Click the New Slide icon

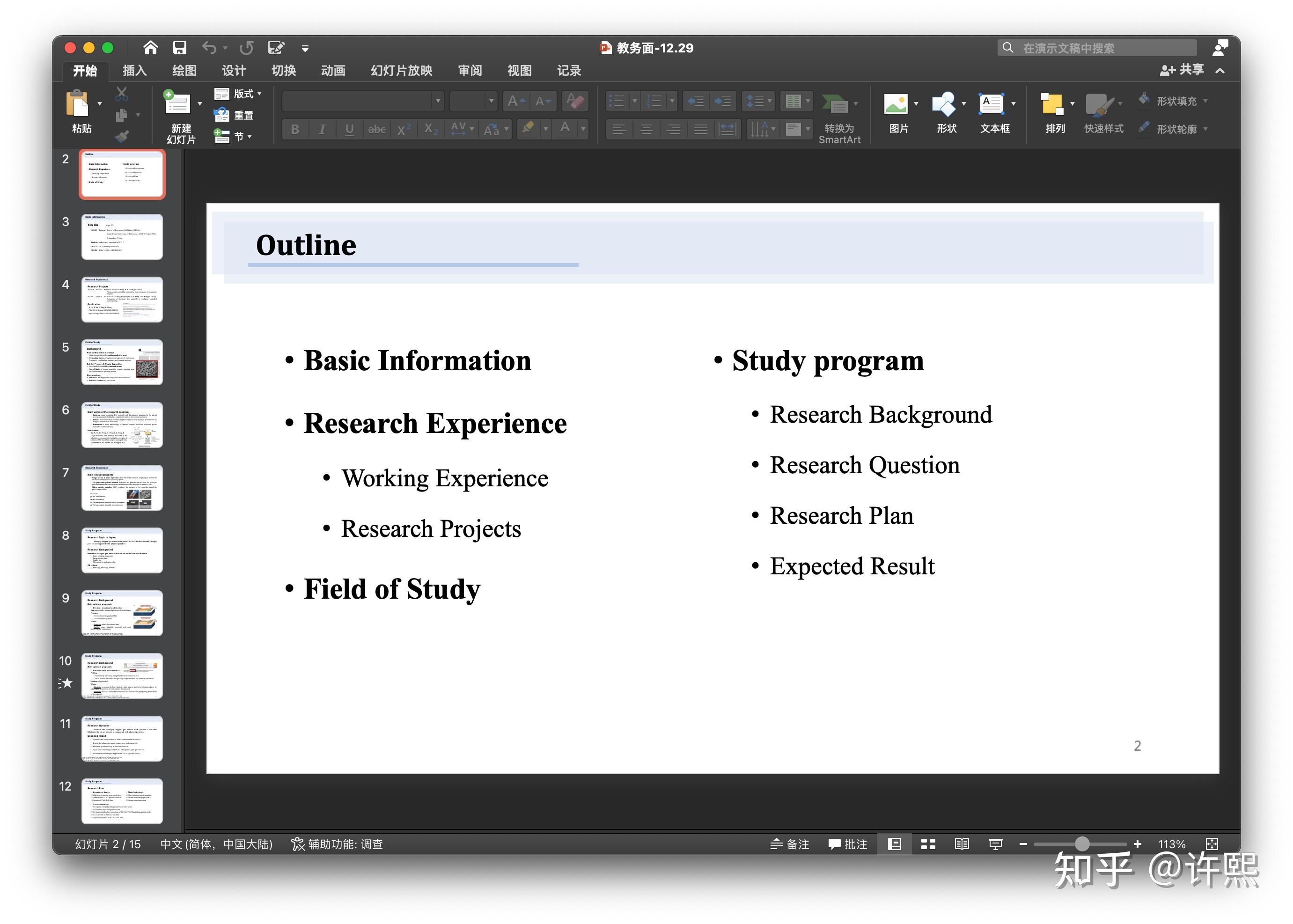[x=177, y=103]
